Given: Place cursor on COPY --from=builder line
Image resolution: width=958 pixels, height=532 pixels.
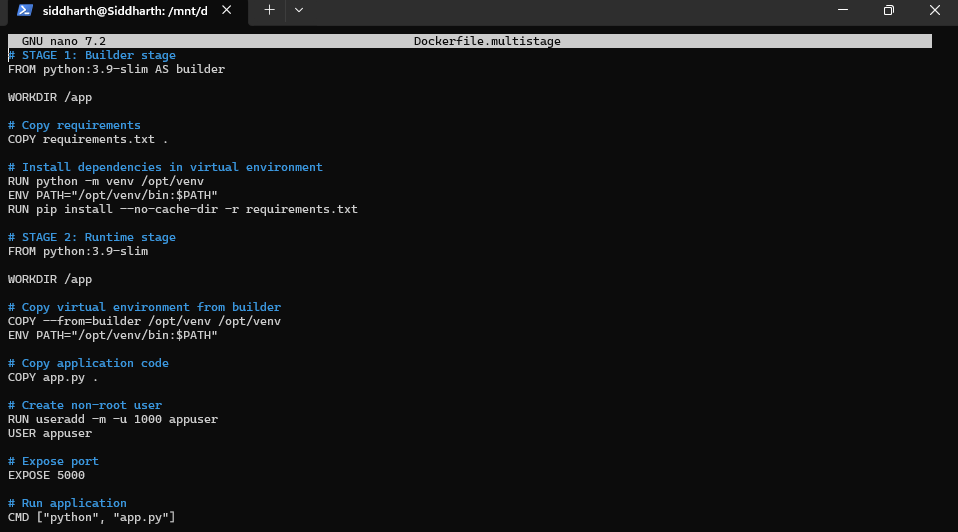Looking at the screenshot, I should coord(144,321).
